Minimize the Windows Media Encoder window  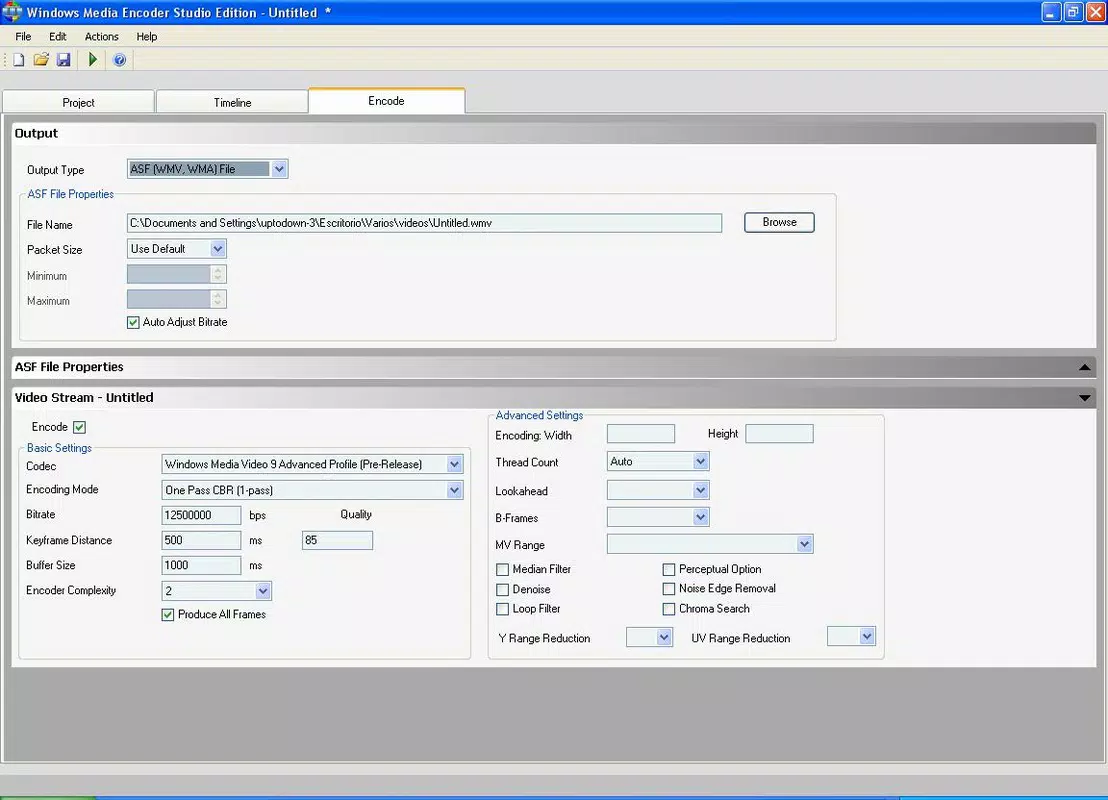tap(1051, 12)
